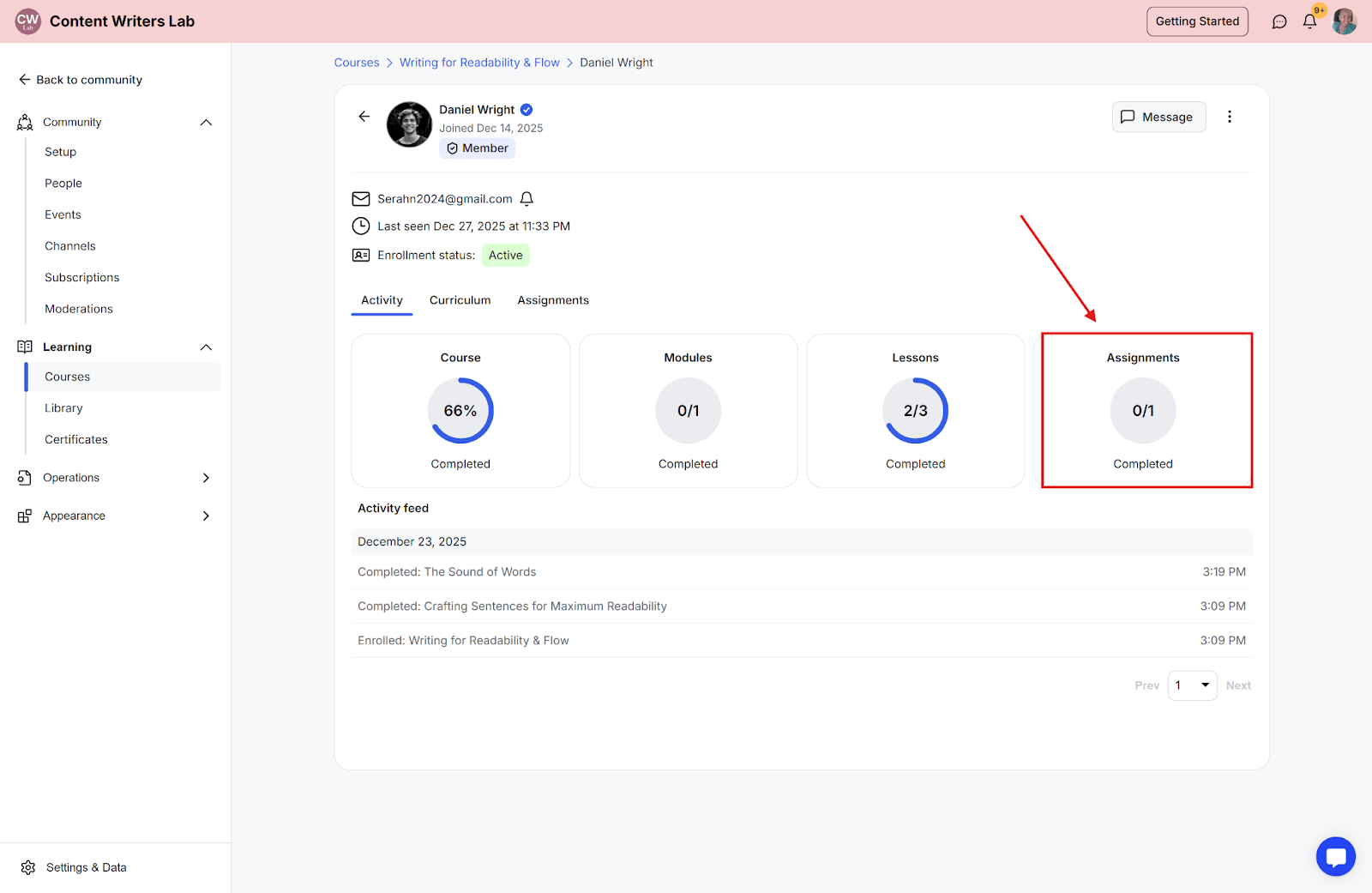1372x893 pixels.
Task: Click 'Completed: The Sound of Words' entry
Action: (x=802, y=572)
